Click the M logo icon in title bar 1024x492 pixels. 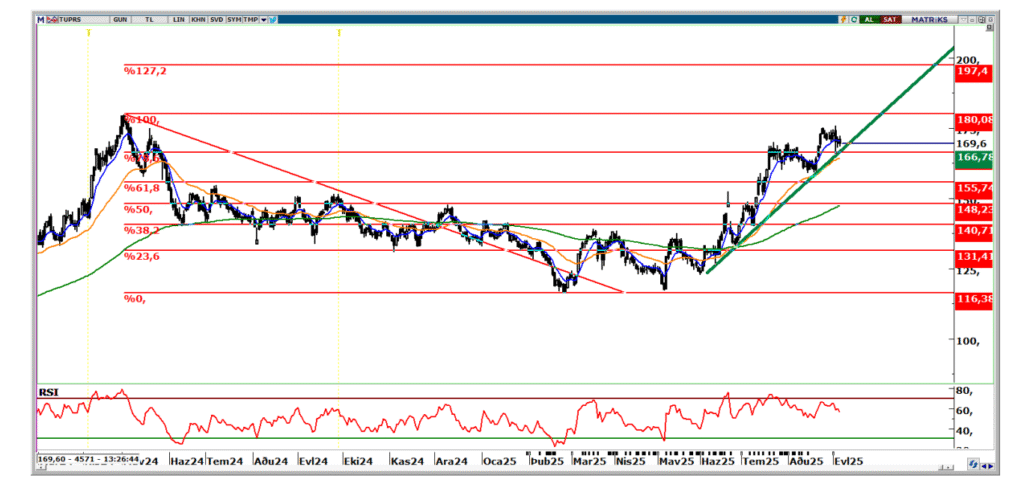(x=41, y=19)
